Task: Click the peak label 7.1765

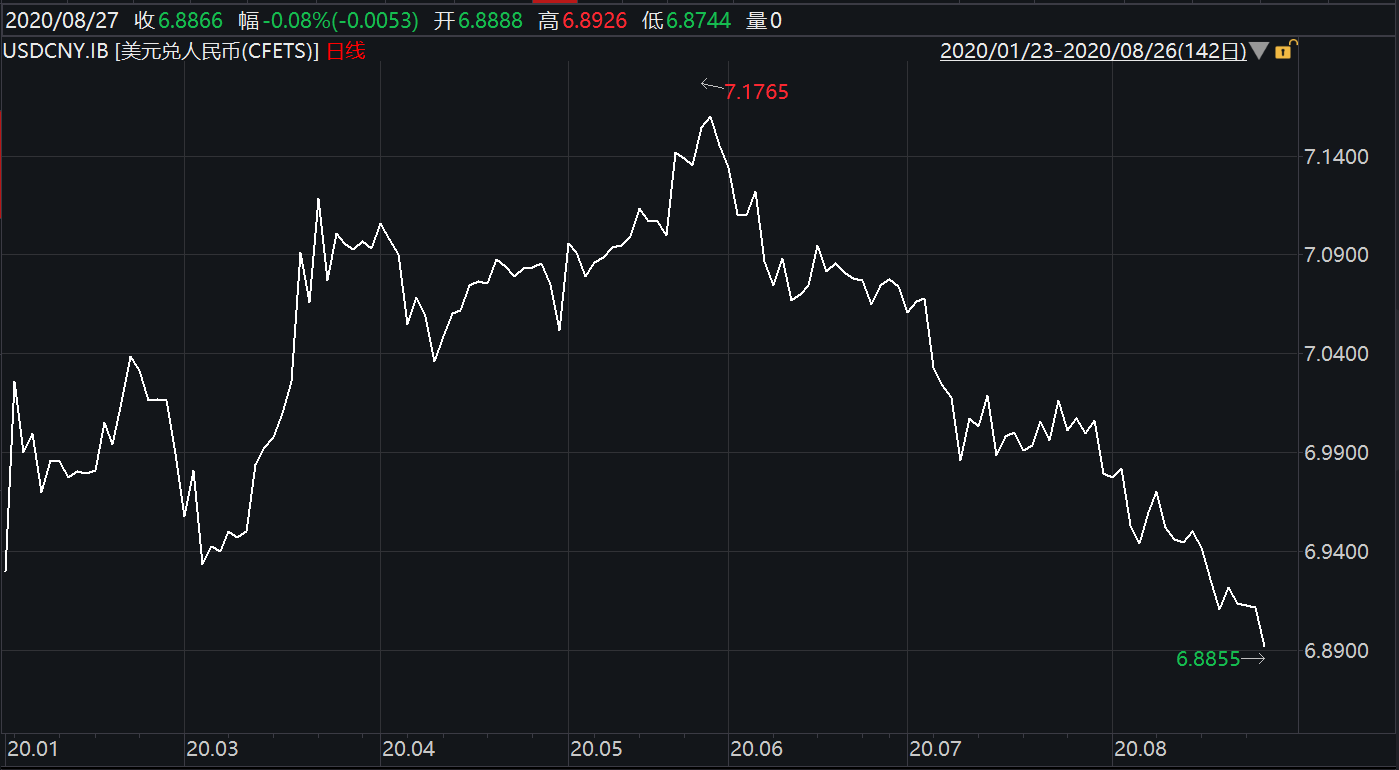Action: click(756, 92)
